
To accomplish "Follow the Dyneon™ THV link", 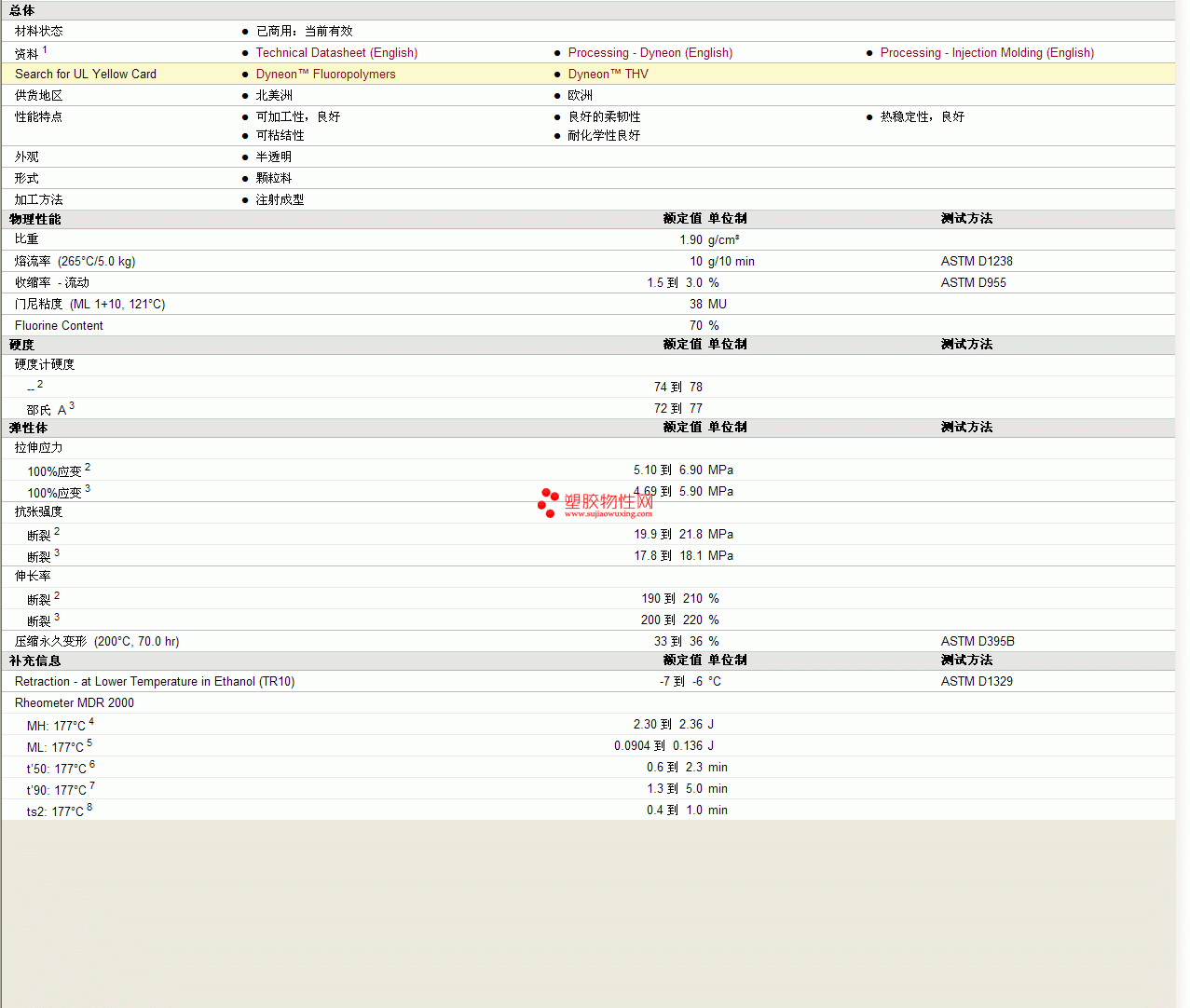I will 608,75.
